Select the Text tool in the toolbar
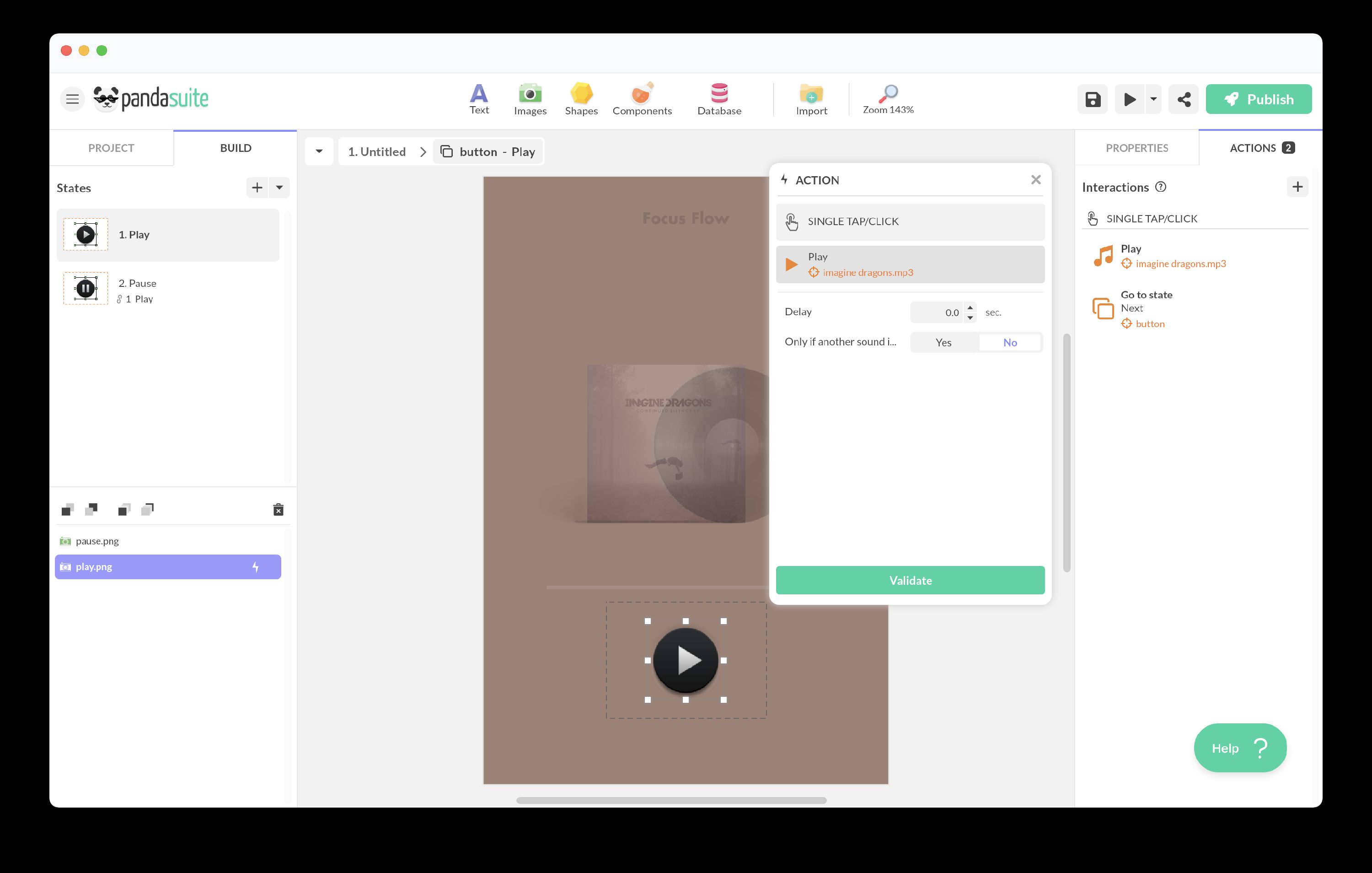This screenshot has width=1372, height=873. [x=479, y=99]
